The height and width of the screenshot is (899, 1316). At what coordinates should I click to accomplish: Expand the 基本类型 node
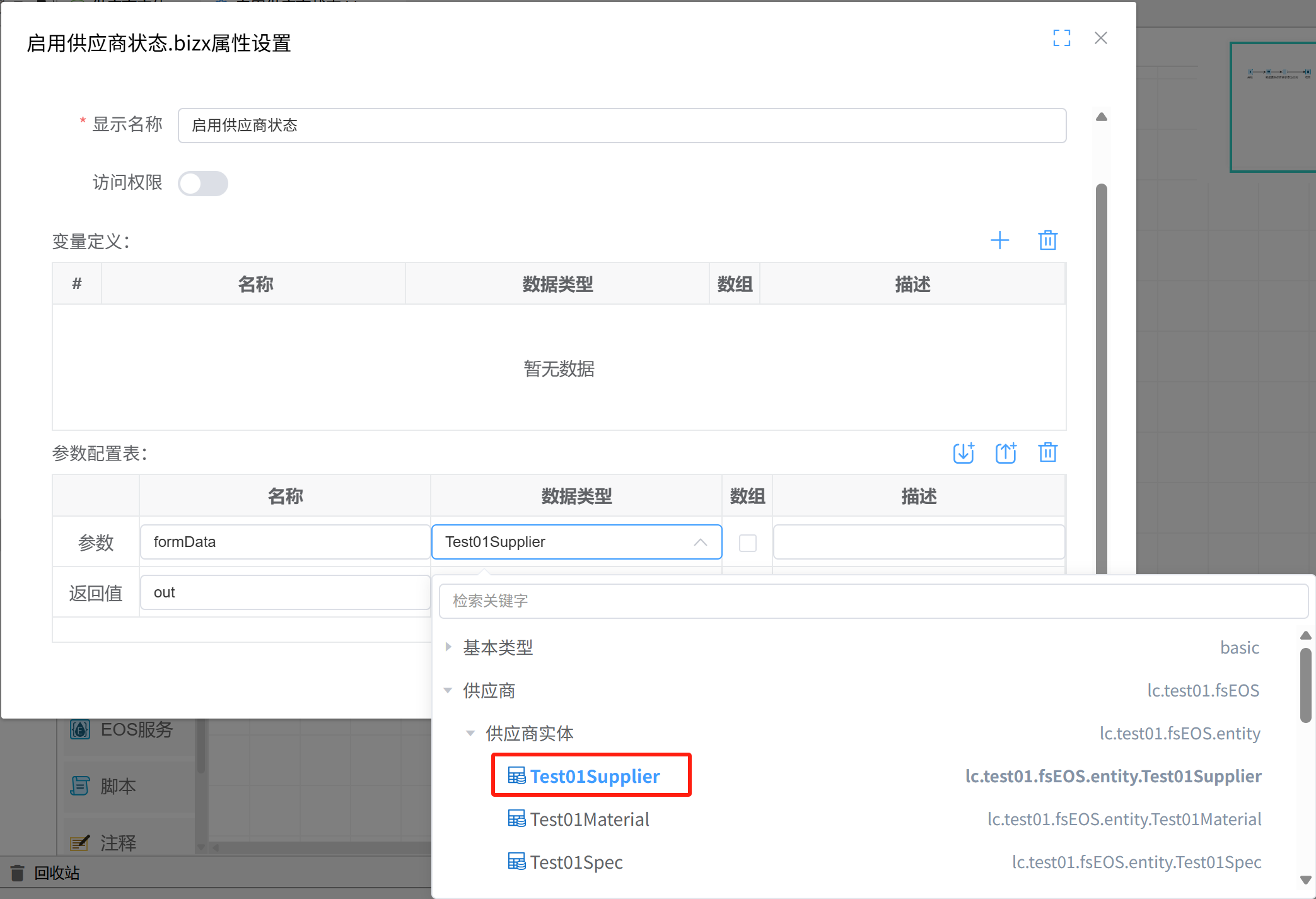coord(448,647)
